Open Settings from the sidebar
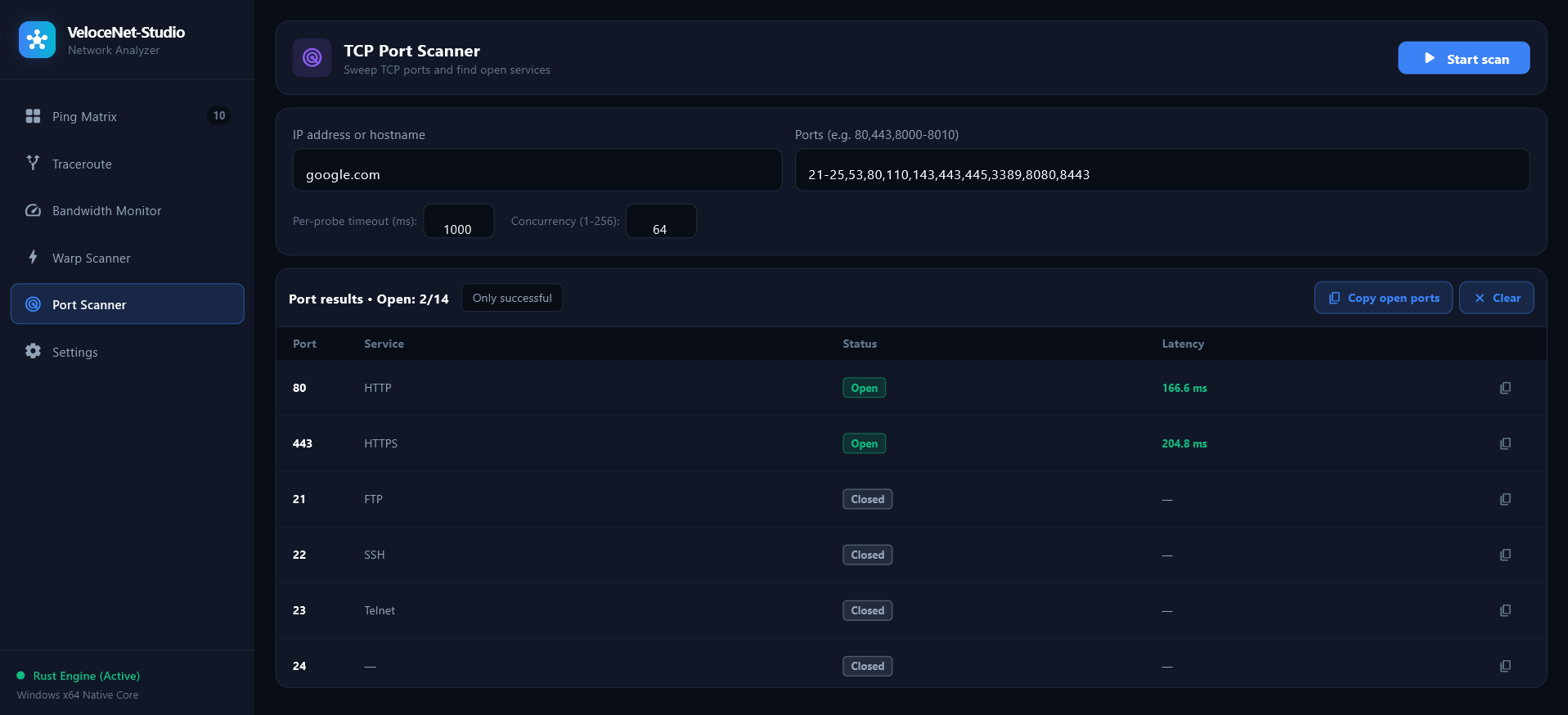The height and width of the screenshot is (715, 1568). point(128,352)
